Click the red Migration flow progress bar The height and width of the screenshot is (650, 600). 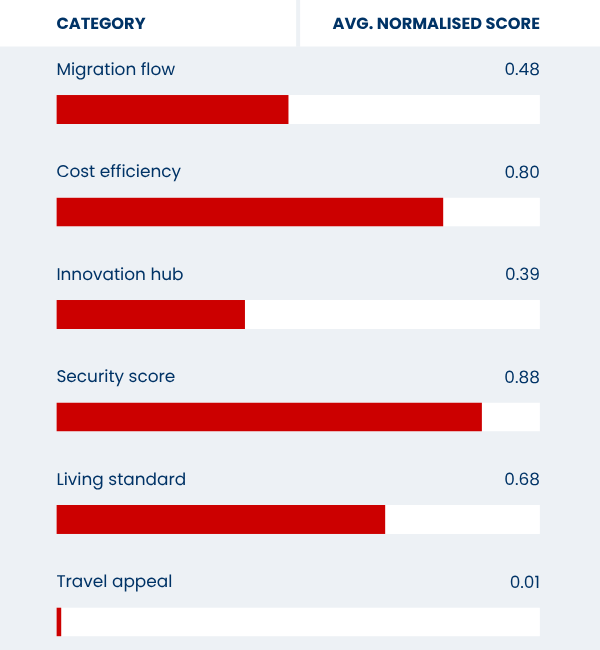(172, 109)
